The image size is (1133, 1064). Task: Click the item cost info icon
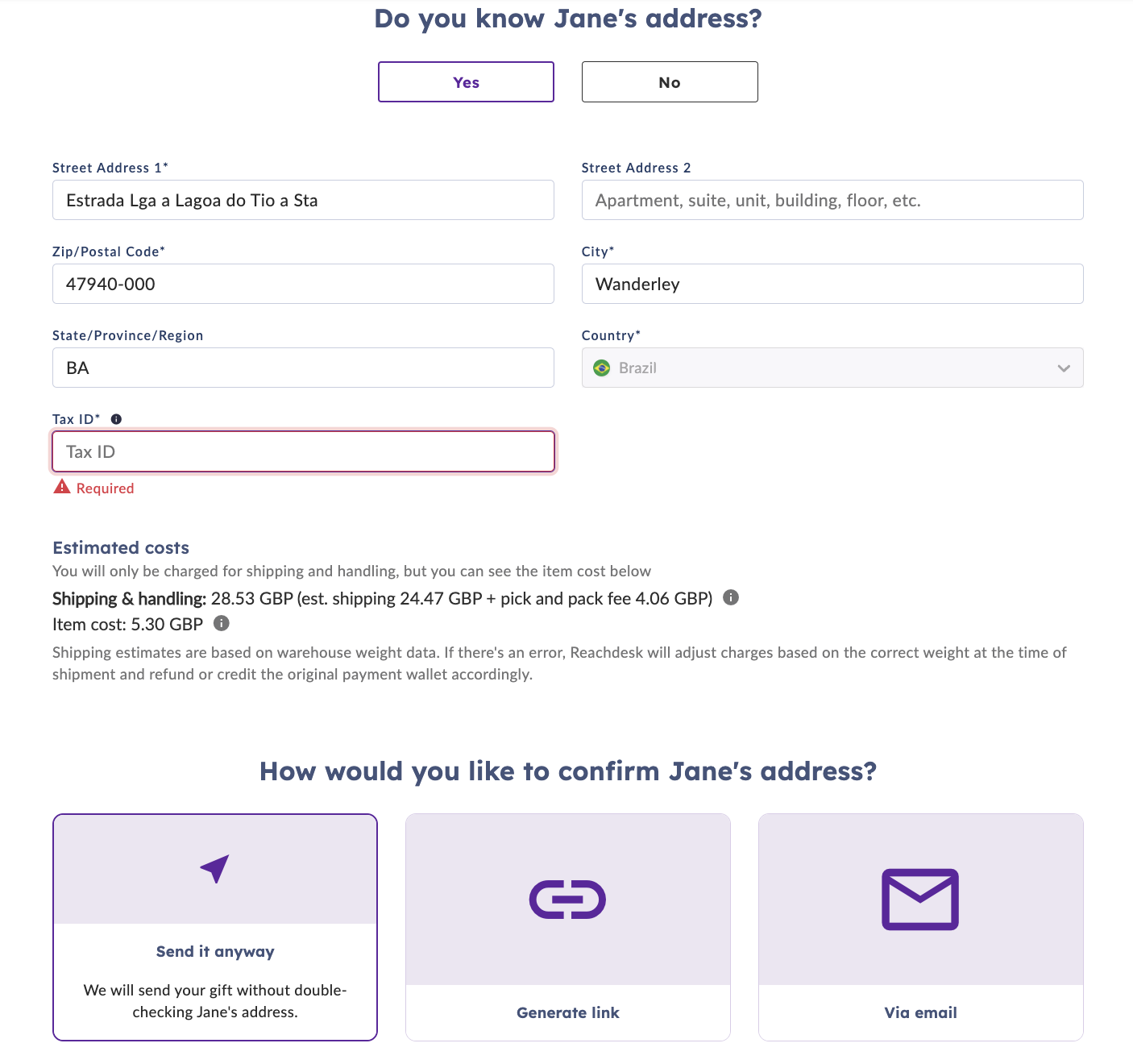coord(222,623)
